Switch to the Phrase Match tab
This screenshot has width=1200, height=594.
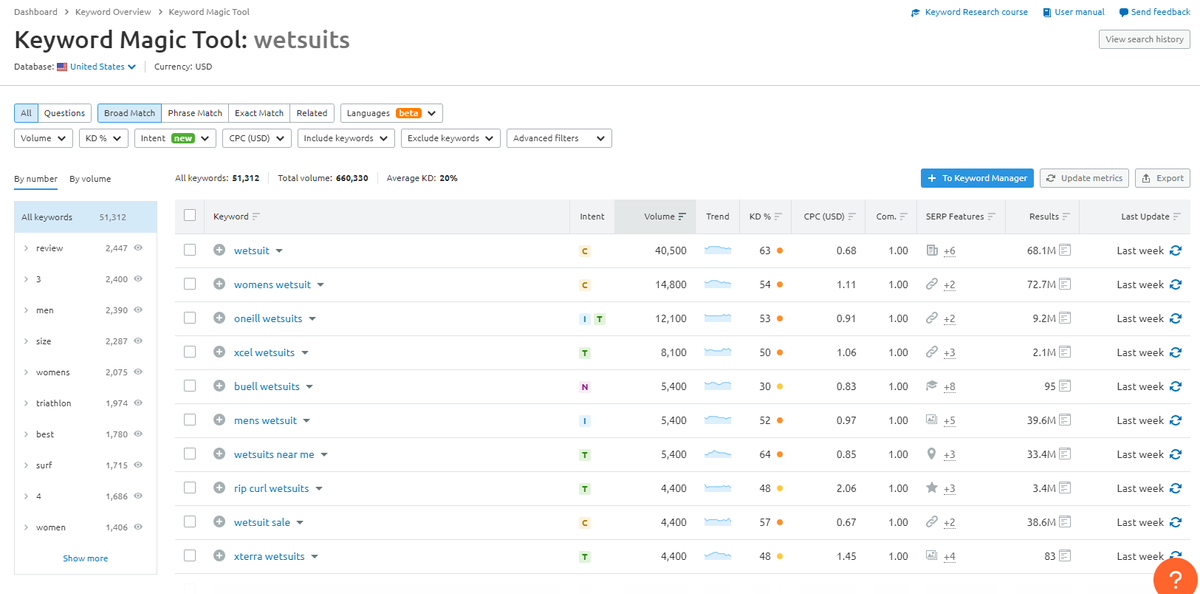coord(195,113)
